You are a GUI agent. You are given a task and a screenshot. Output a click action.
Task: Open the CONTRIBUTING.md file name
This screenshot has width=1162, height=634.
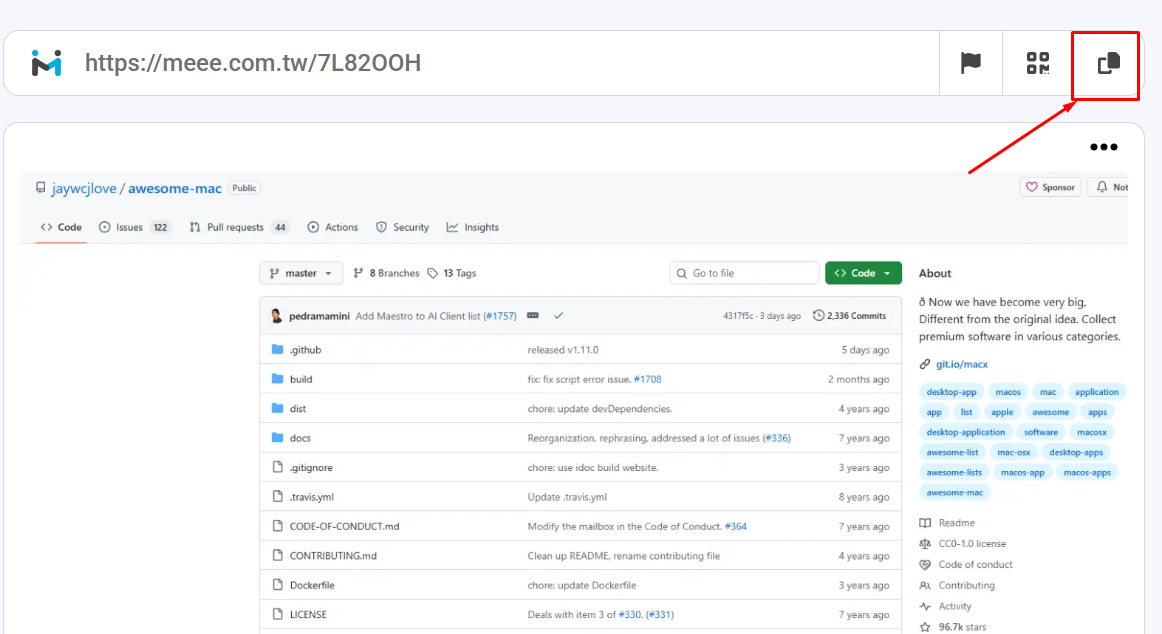(x=333, y=555)
